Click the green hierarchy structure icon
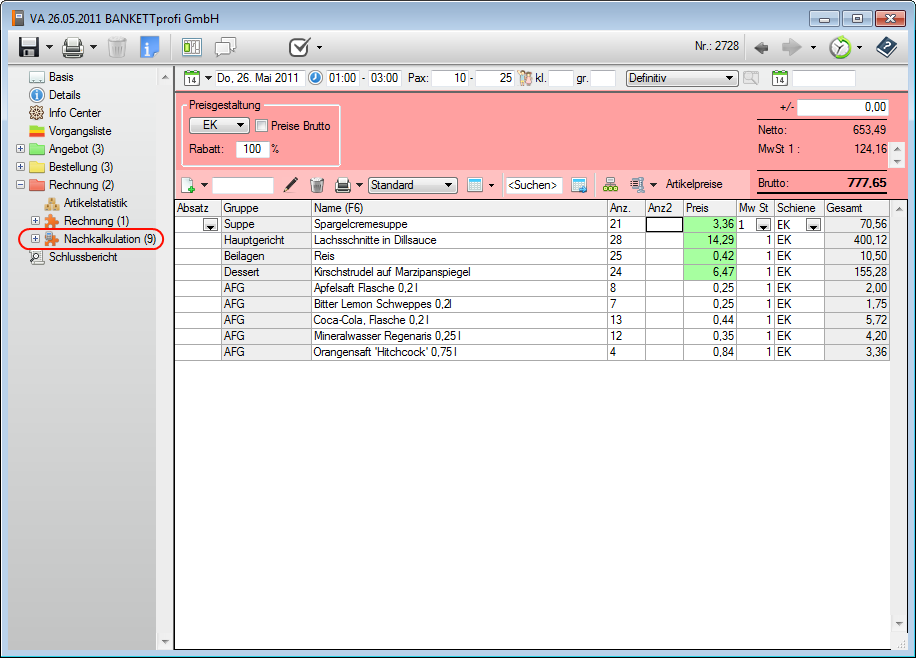 pyautogui.click(x=610, y=185)
